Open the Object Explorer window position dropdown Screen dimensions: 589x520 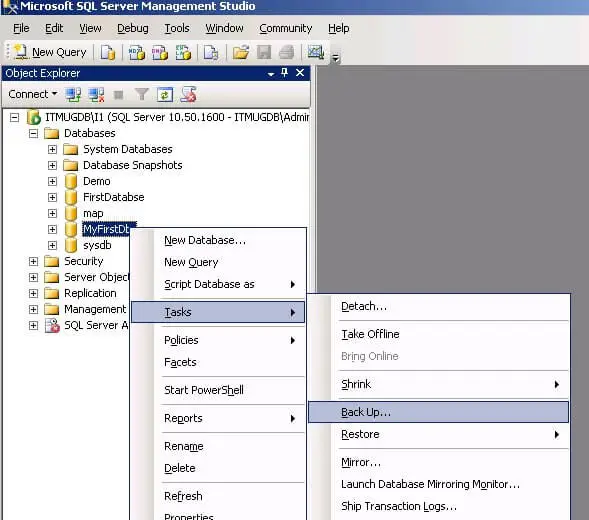click(271, 74)
